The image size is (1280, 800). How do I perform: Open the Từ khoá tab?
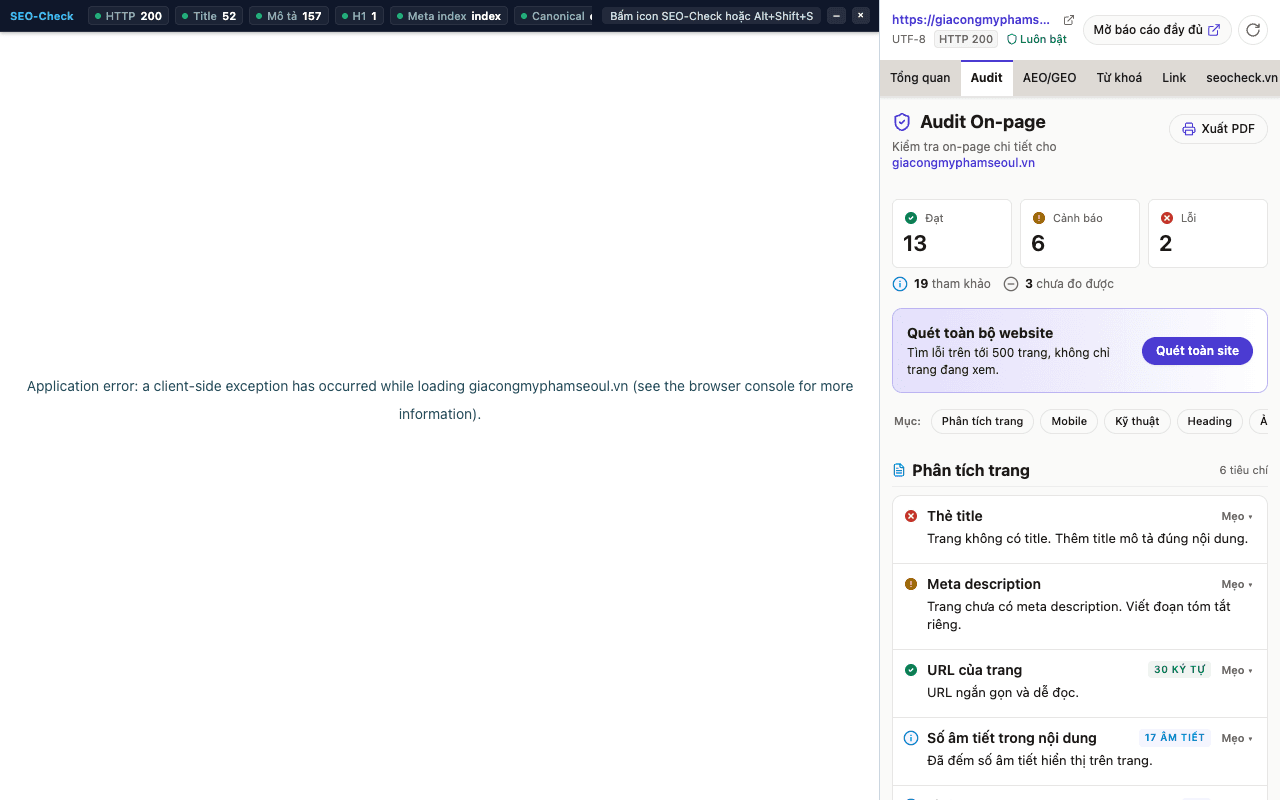1119,78
